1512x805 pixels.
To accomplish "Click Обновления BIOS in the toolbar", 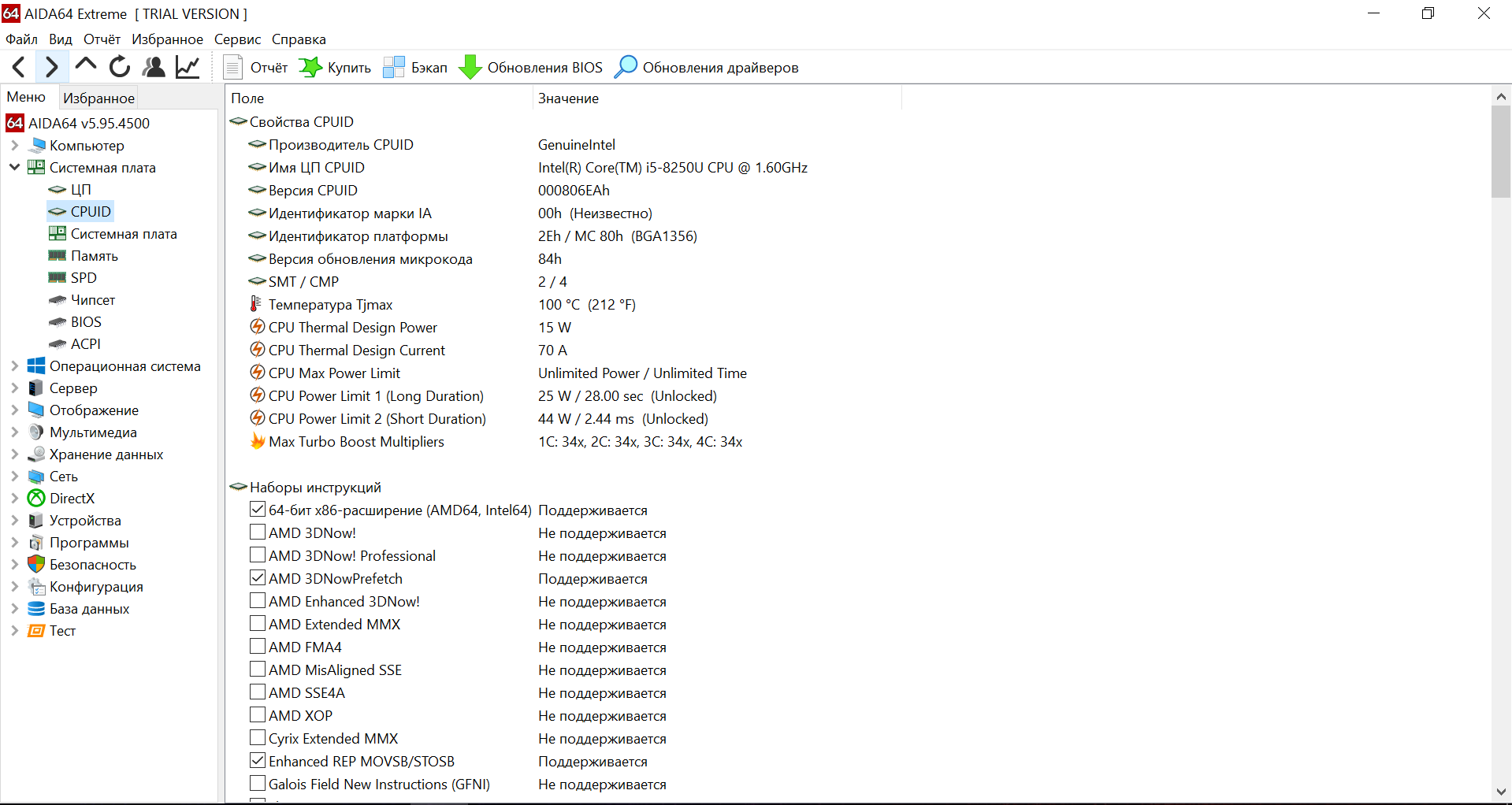I will 530,68.
